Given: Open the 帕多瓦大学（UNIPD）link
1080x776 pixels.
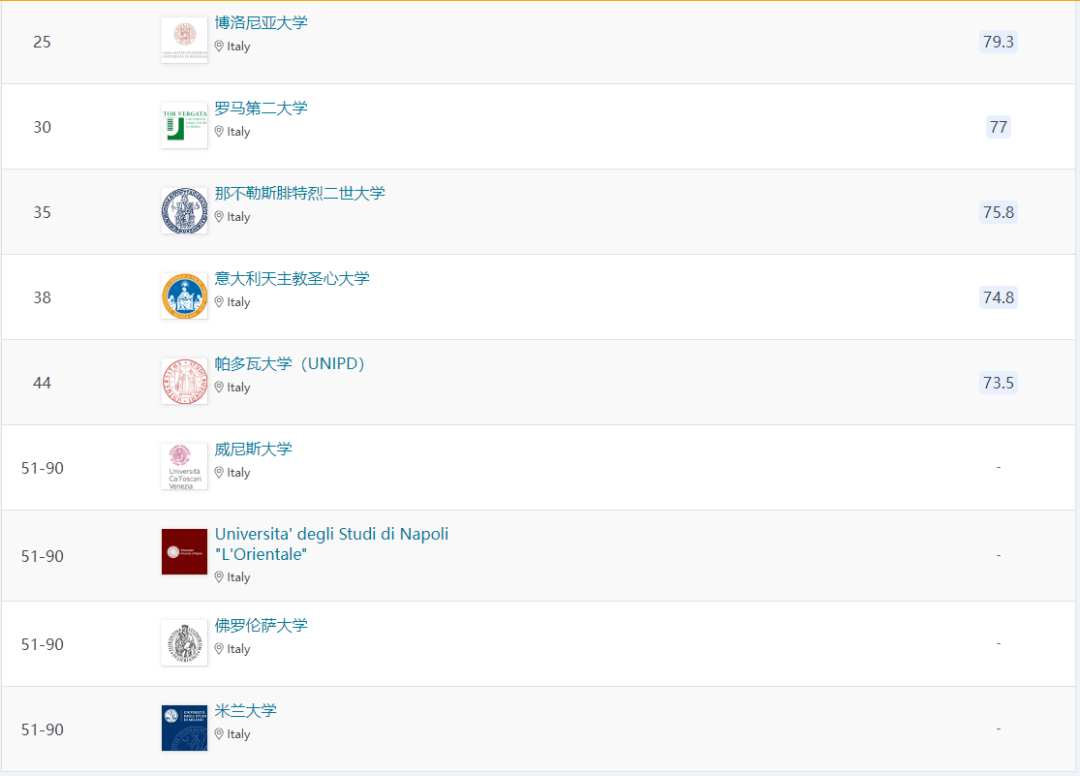Looking at the screenshot, I should tap(289, 364).
